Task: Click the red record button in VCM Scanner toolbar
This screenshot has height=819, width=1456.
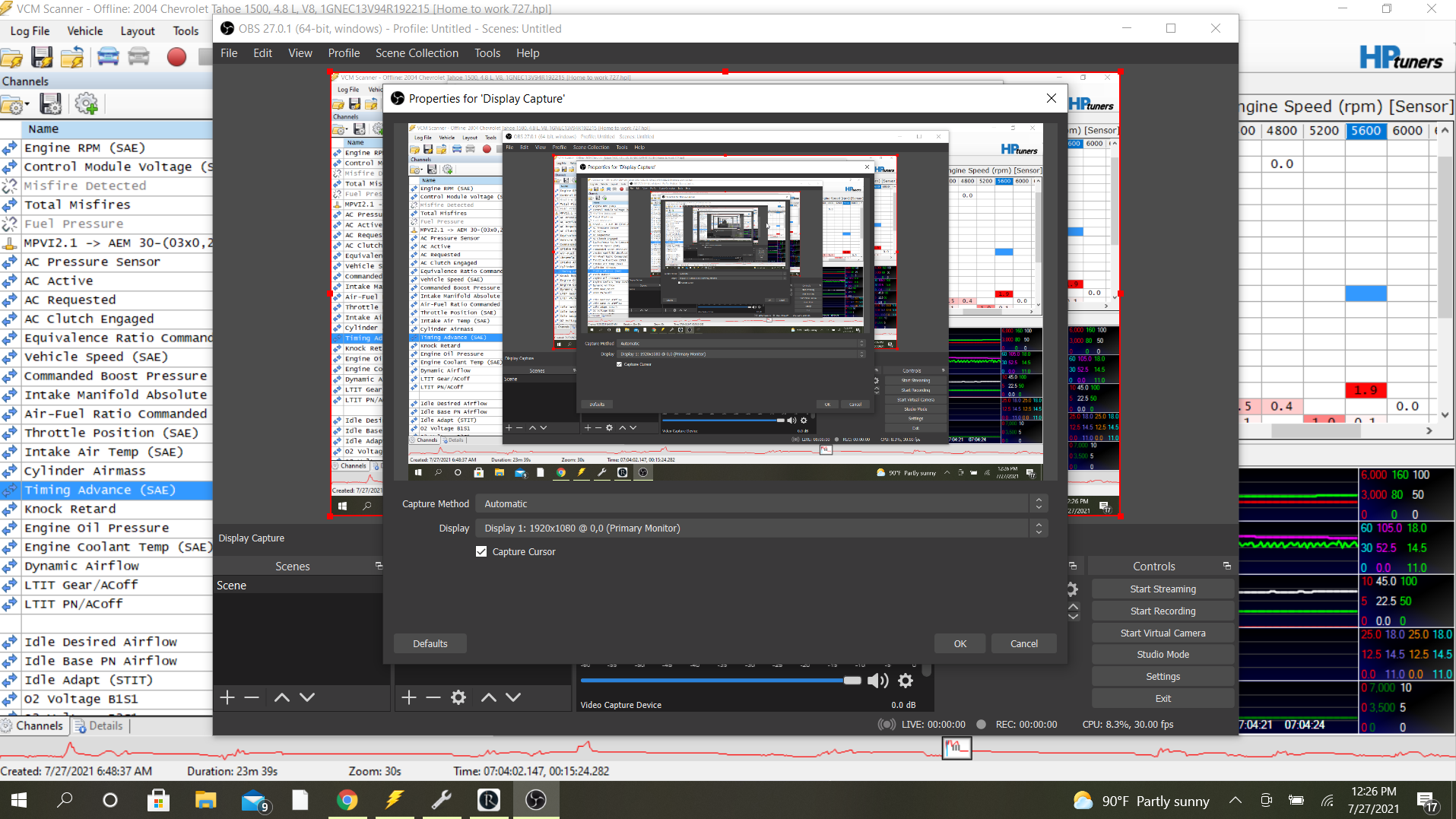Action: point(176,57)
